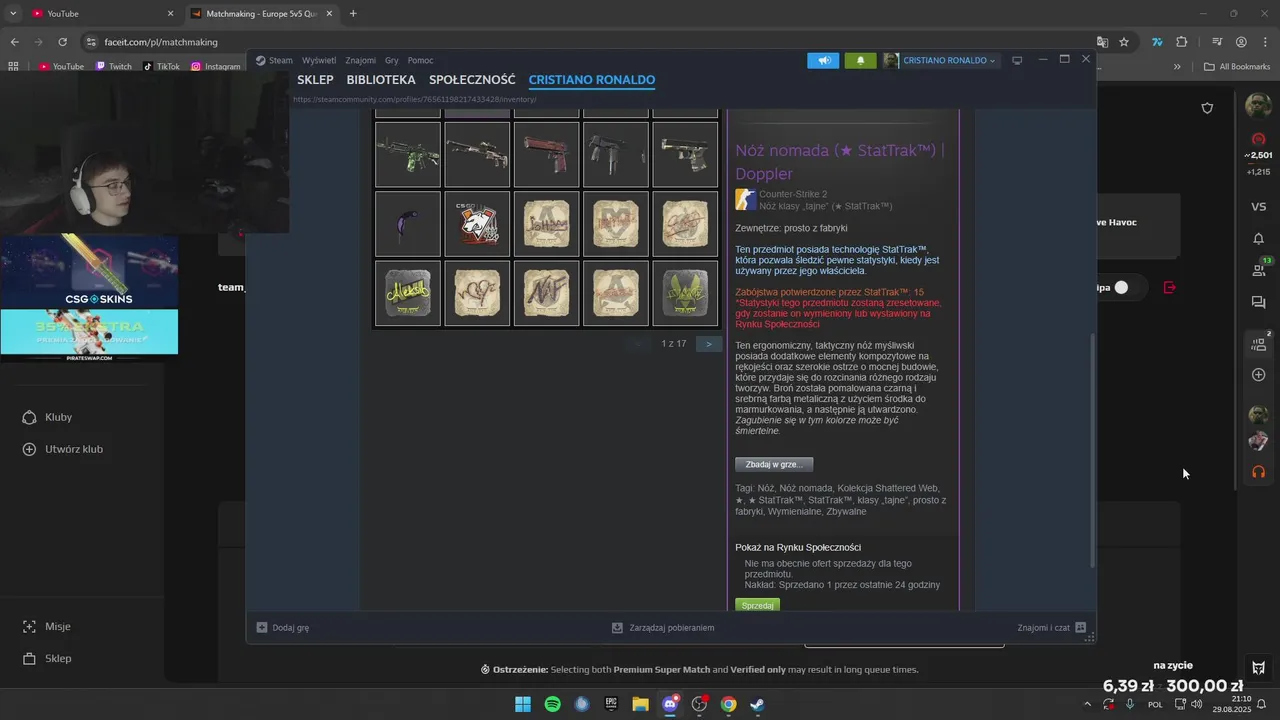Image resolution: width=1280 pixels, height=720 pixels.
Task: Go to the BIBLIOTEKA tab
Action: coord(381,80)
